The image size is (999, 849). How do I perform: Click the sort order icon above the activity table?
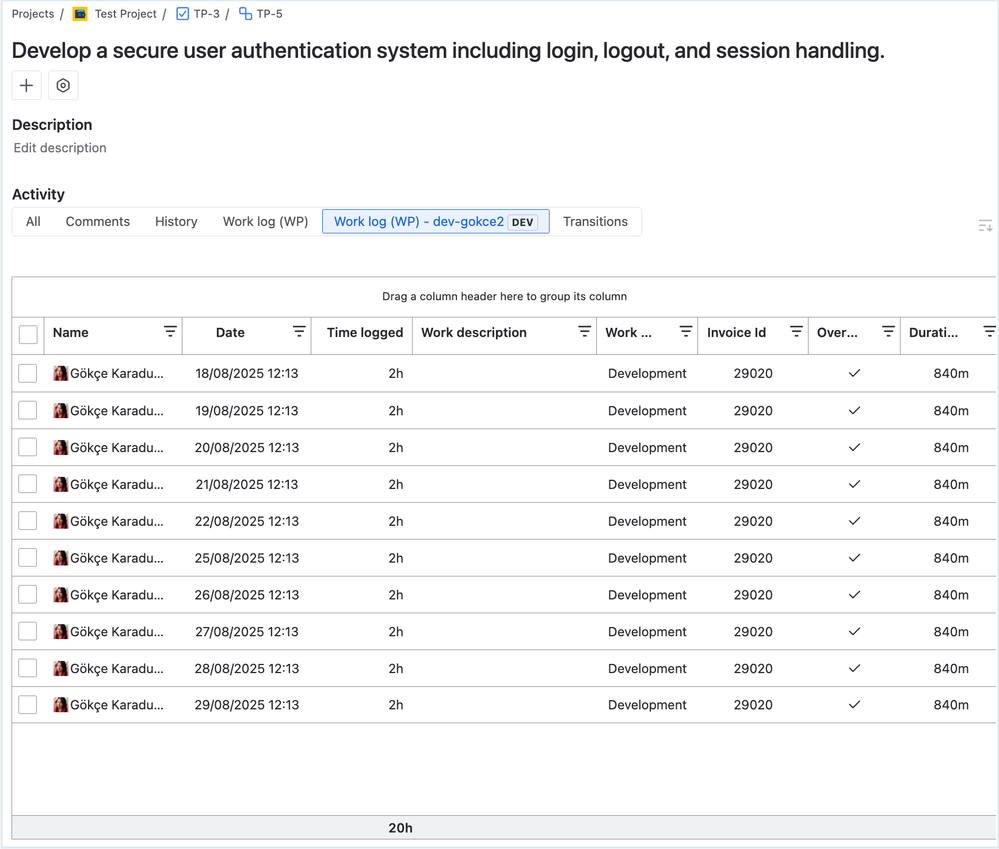pyautogui.click(x=984, y=225)
